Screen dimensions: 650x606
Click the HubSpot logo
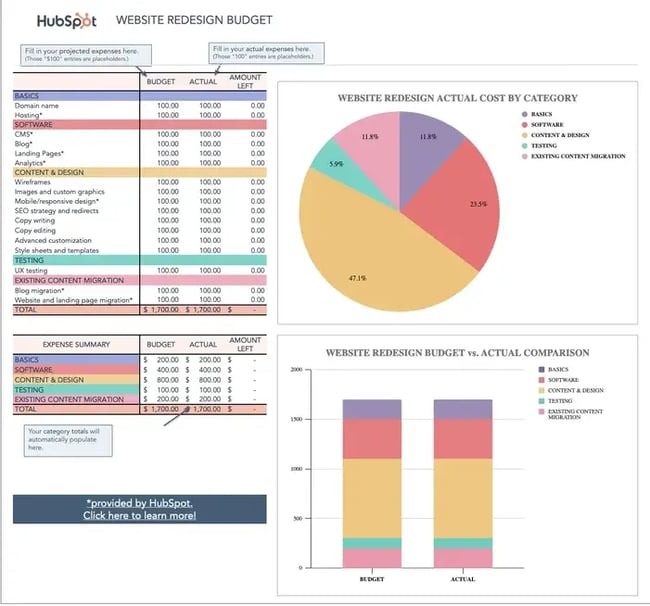[69, 20]
